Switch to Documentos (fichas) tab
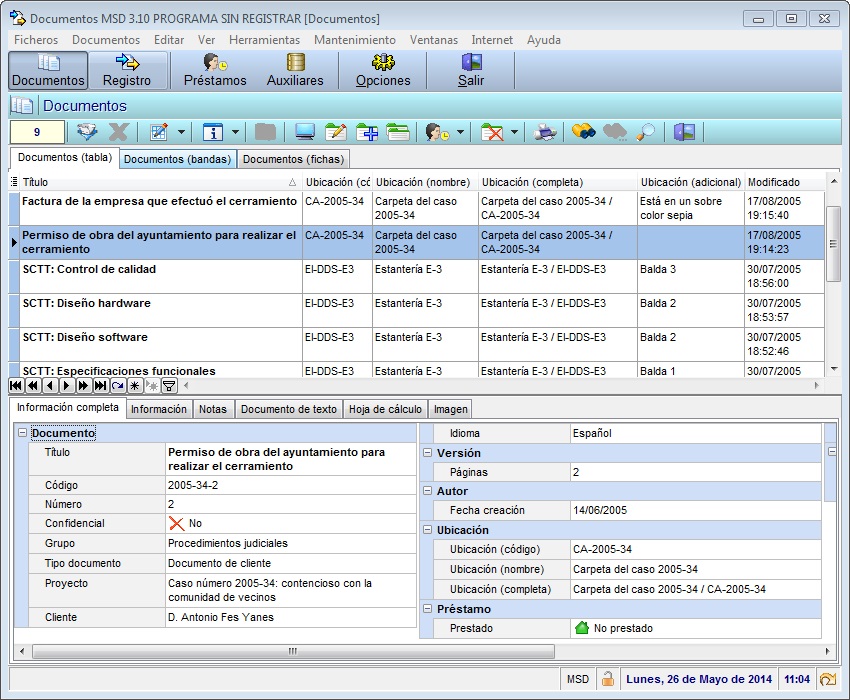This screenshot has width=850, height=700. coord(293,159)
